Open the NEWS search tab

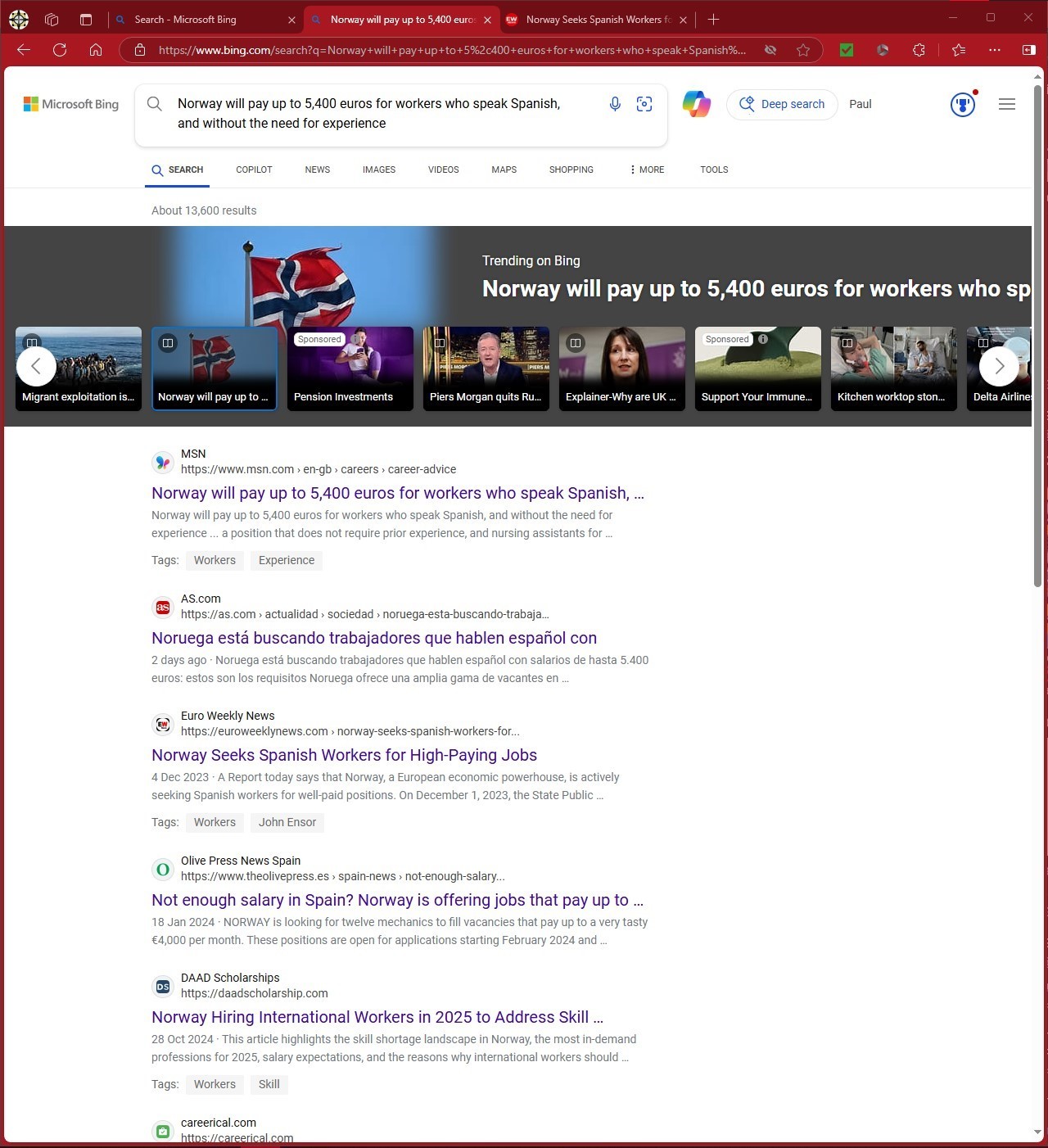pyautogui.click(x=318, y=169)
